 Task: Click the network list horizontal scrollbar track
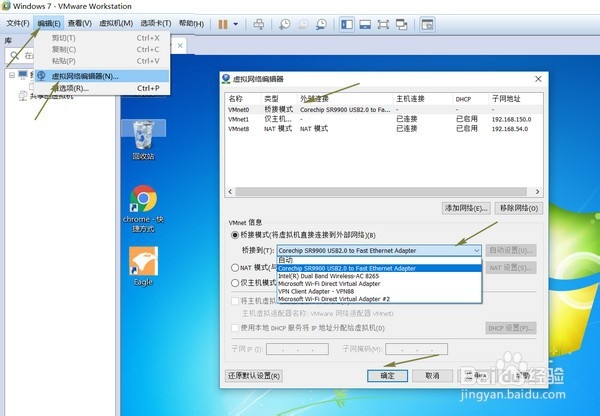click(381, 191)
